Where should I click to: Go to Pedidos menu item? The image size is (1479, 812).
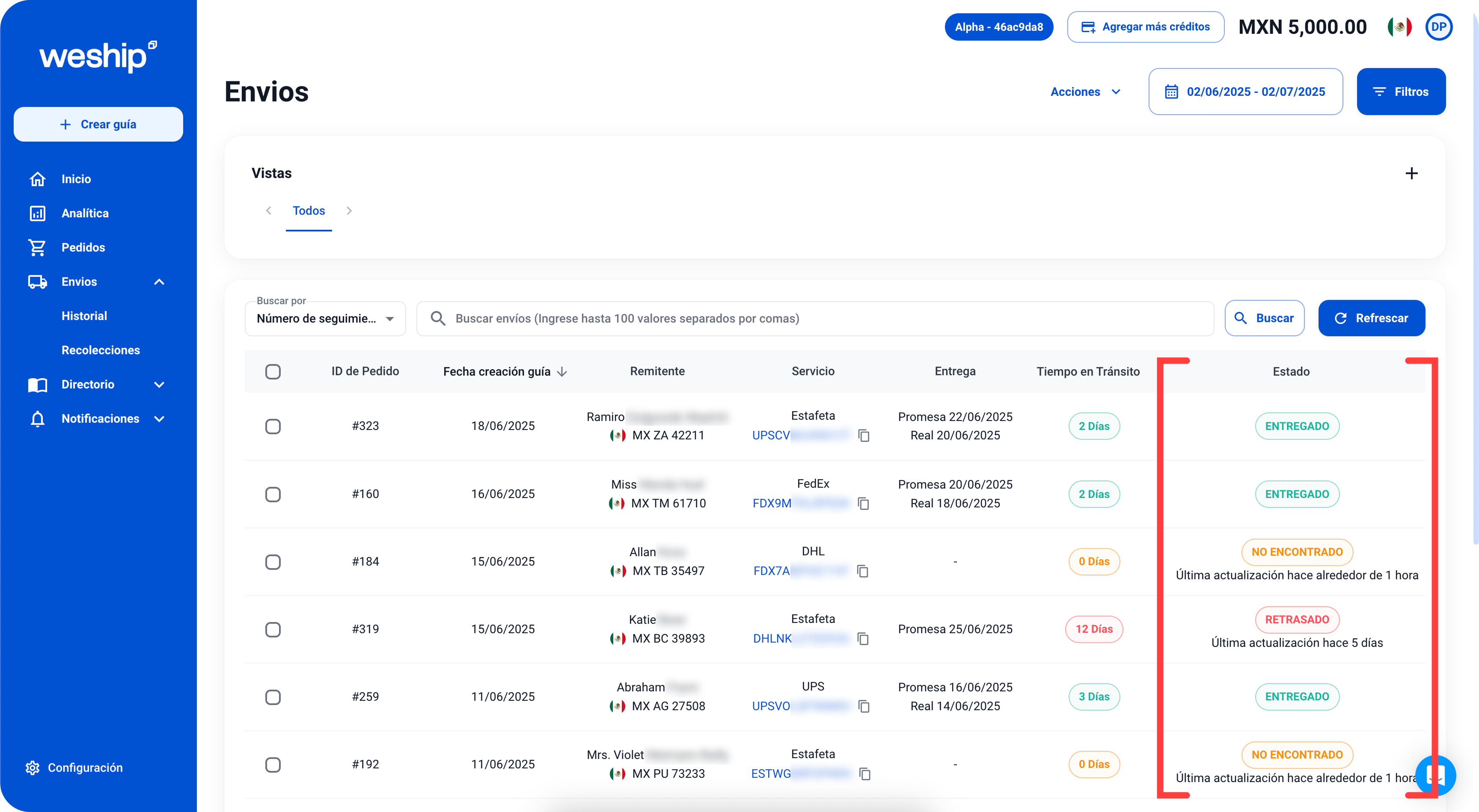[83, 247]
